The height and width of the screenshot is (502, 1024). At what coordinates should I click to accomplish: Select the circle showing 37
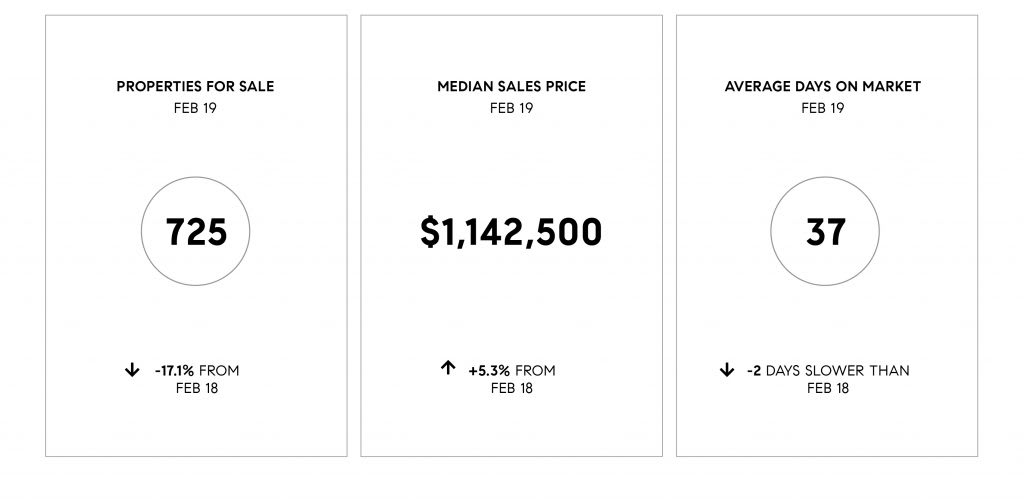click(x=825, y=233)
